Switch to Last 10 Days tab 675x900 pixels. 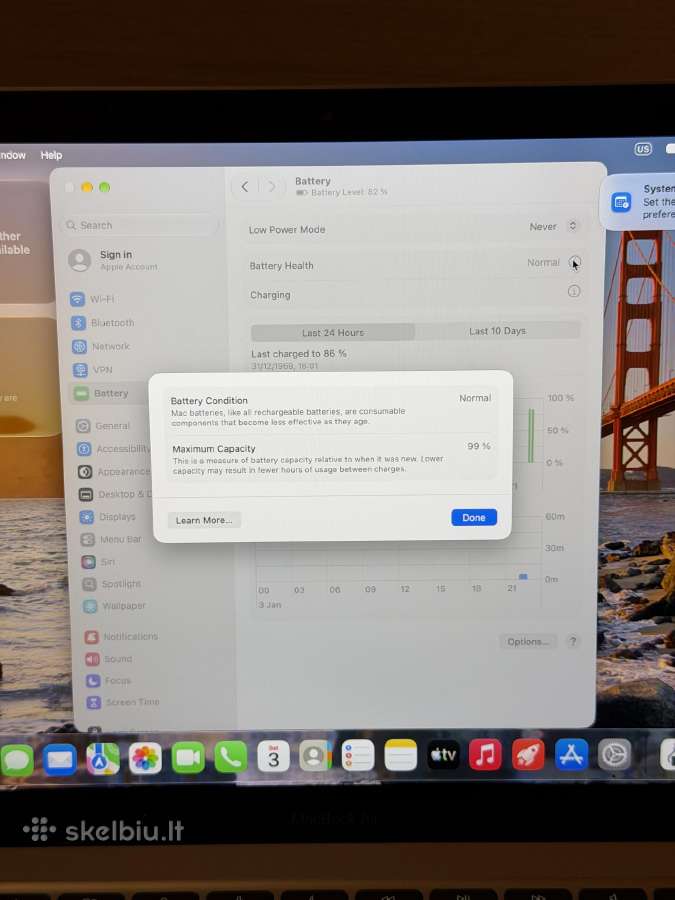[x=498, y=331]
